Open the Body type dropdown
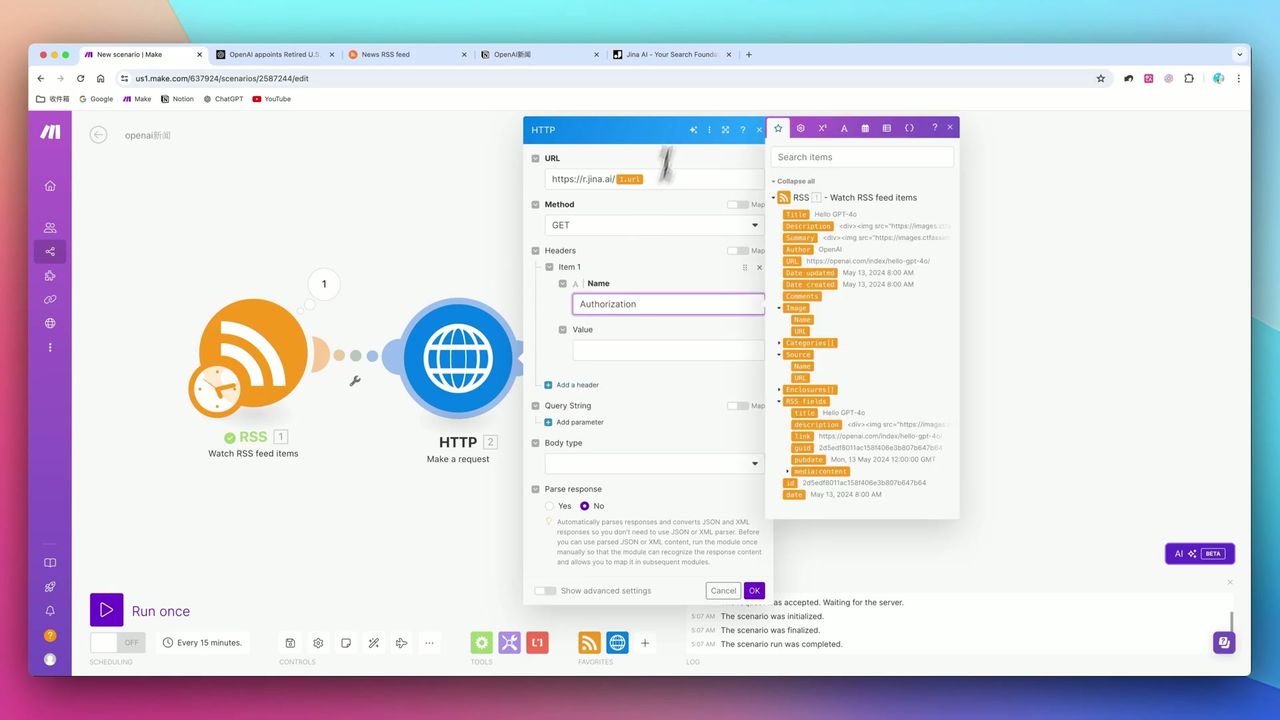The height and width of the screenshot is (720, 1280). [654, 464]
